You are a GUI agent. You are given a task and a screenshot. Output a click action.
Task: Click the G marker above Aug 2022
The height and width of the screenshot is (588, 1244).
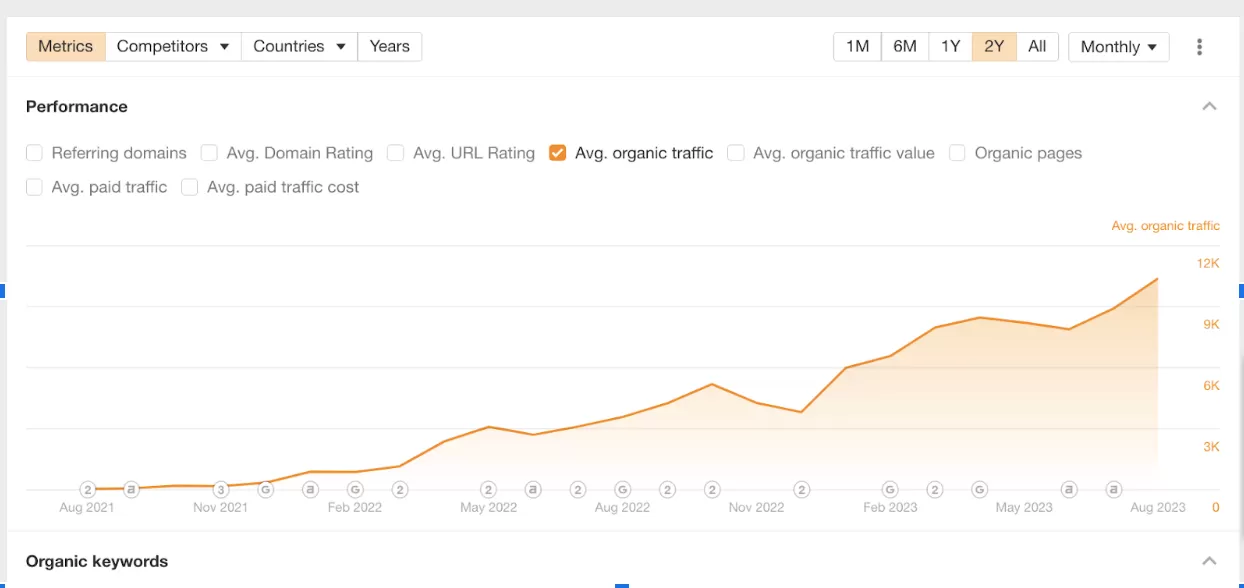point(622,490)
